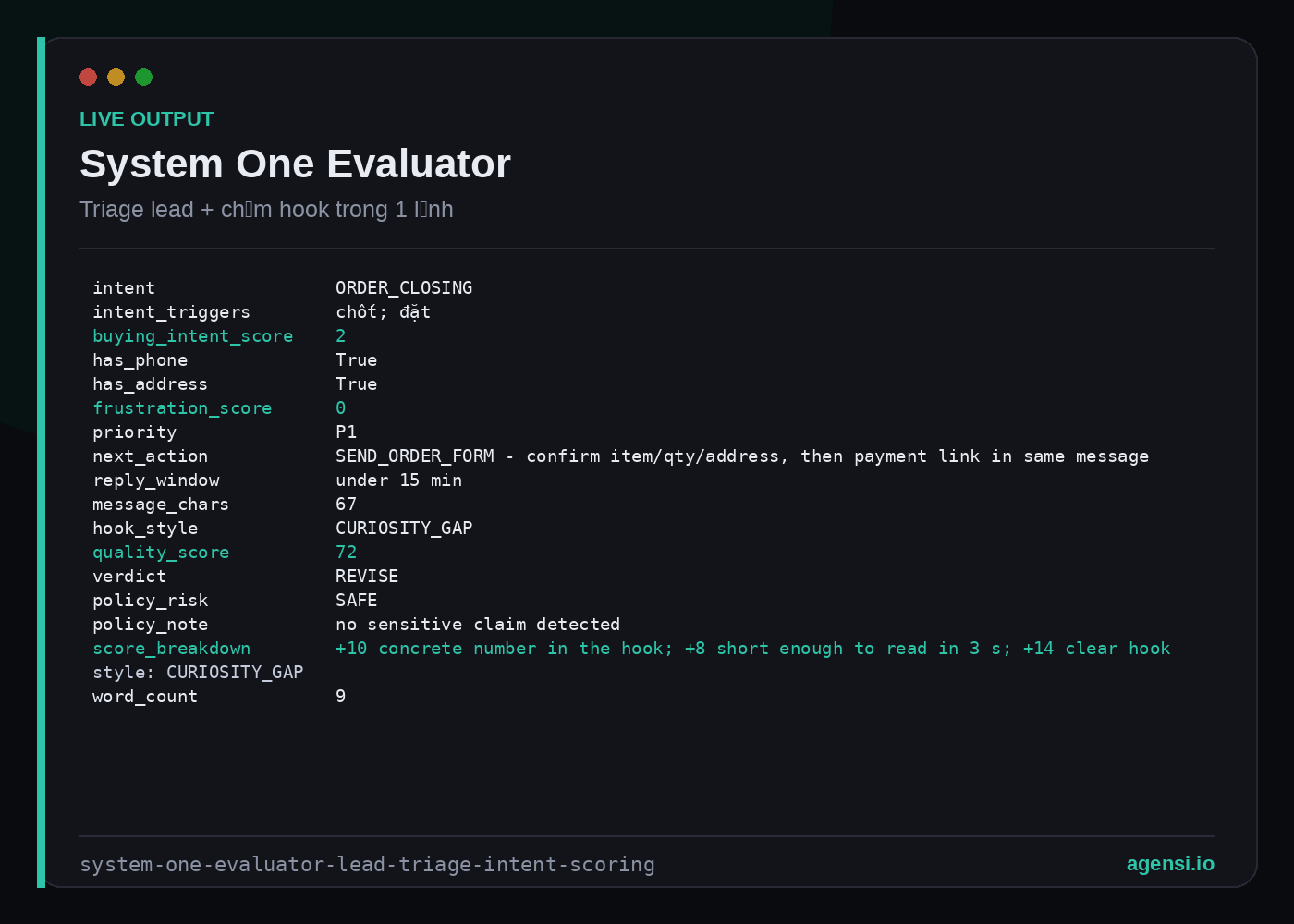Click the next_action key

(x=150, y=456)
